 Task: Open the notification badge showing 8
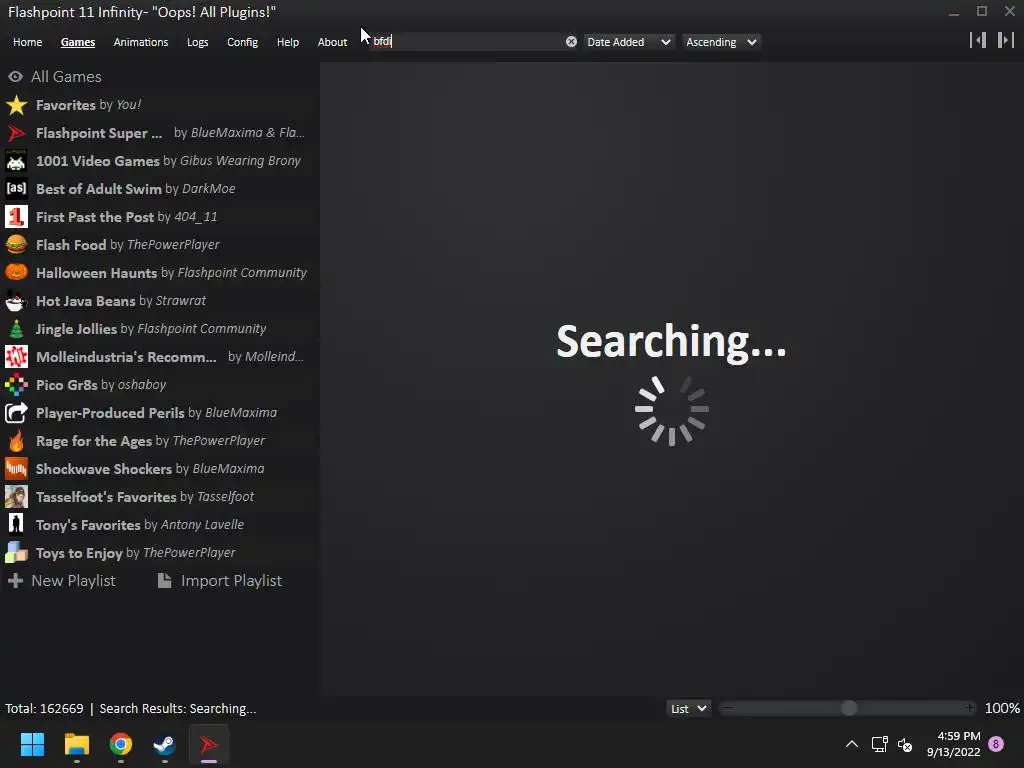tap(996, 744)
